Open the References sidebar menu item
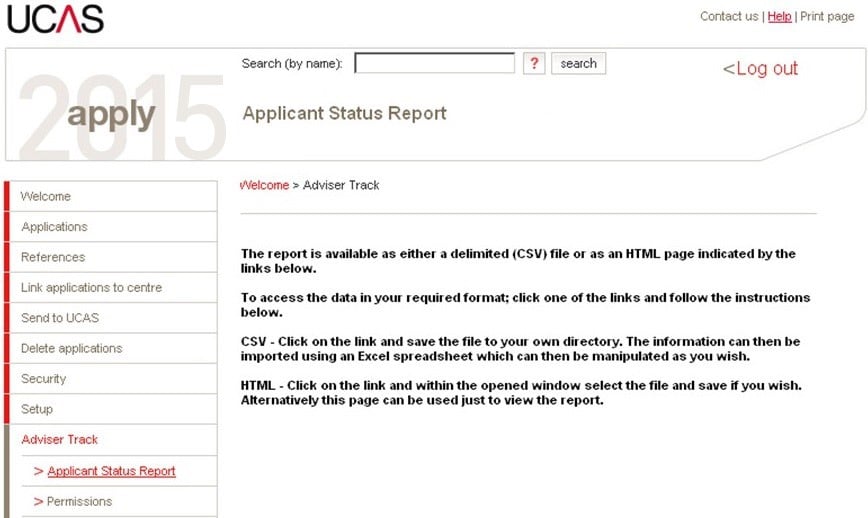 coord(113,257)
